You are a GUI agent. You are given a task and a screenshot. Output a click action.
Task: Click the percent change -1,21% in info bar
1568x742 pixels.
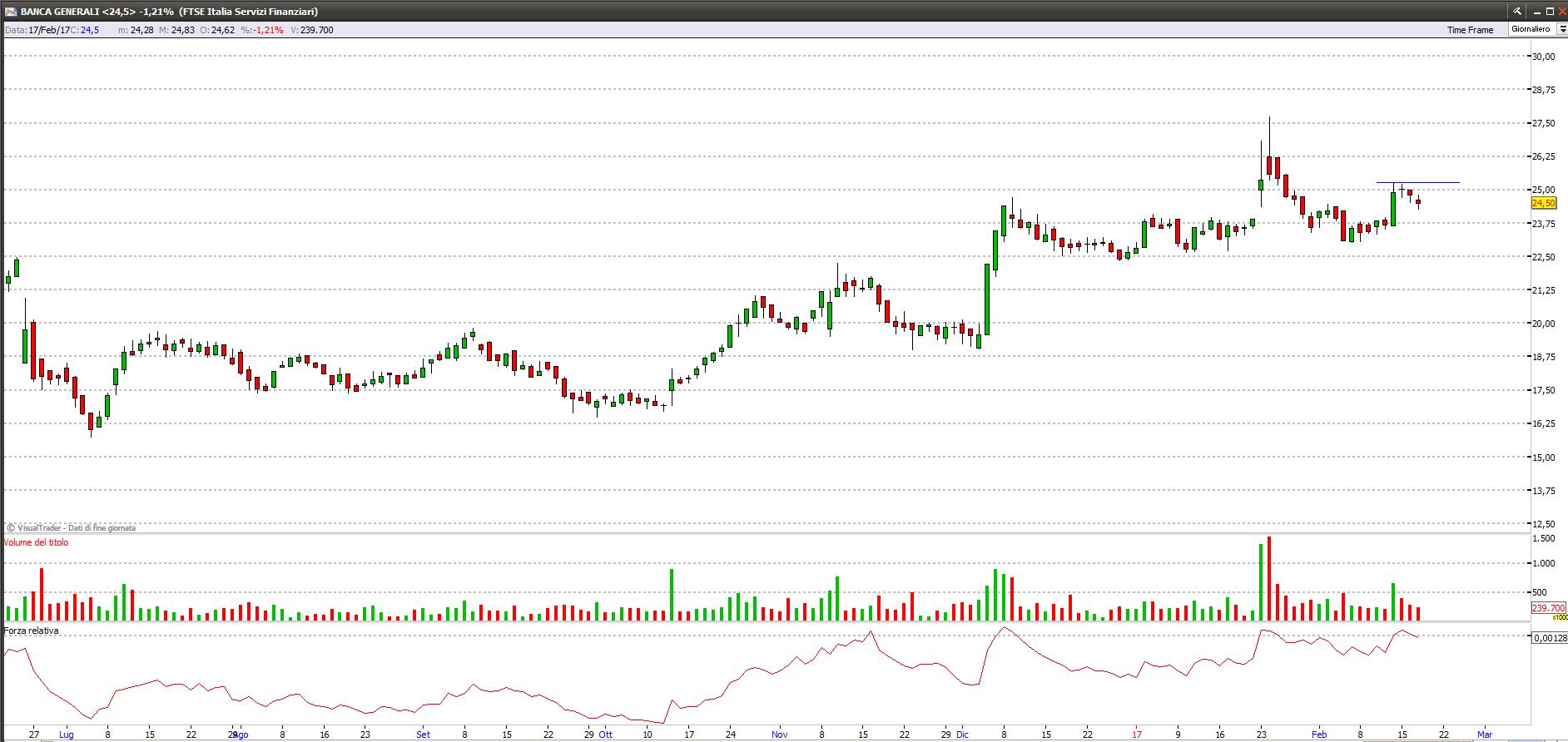tap(269, 30)
